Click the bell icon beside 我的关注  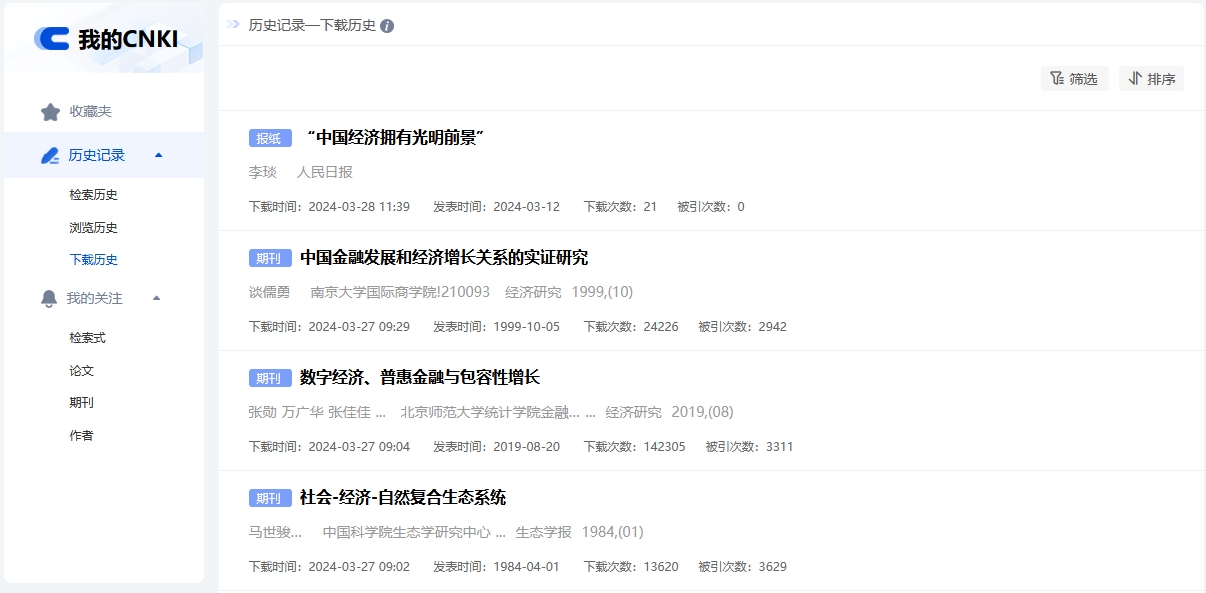click(x=49, y=298)
